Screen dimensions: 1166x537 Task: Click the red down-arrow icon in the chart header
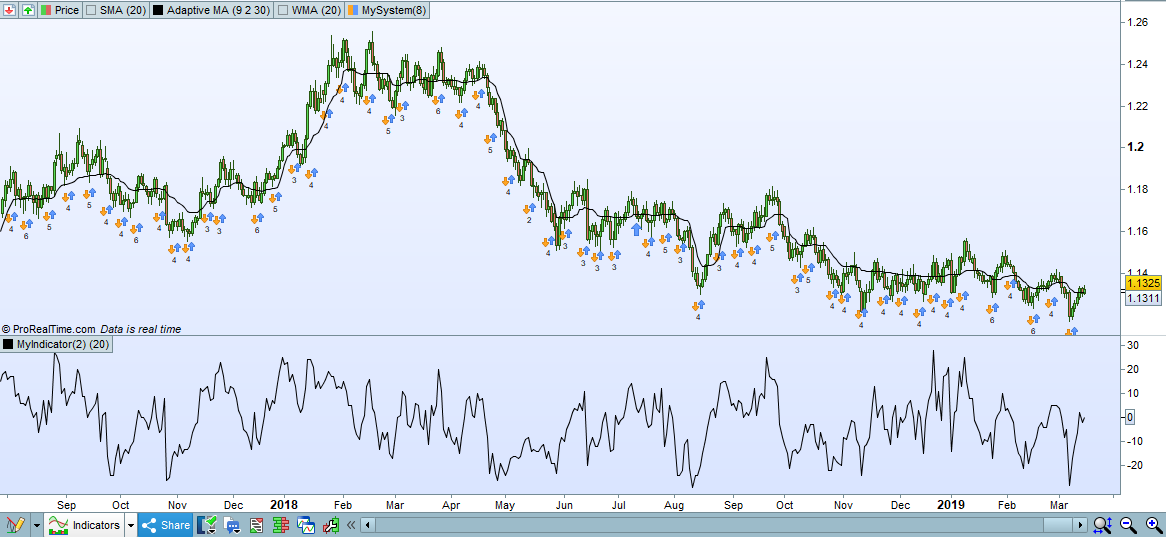click(10, 10)
